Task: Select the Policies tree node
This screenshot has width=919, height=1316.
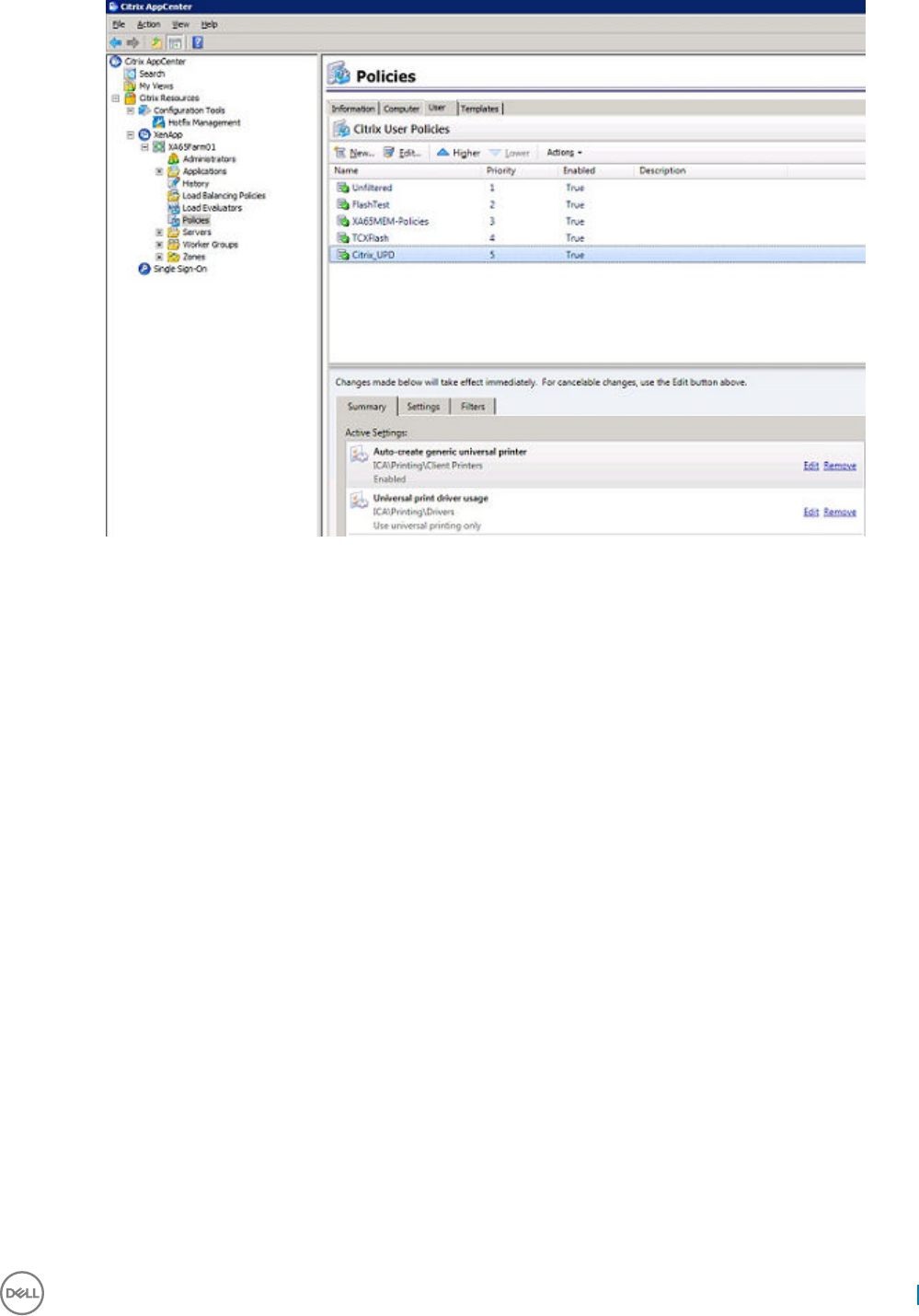Action: [x=196, y=220]
